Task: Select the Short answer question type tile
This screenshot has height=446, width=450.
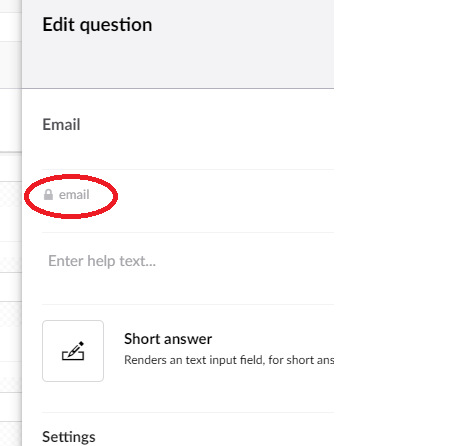Action: click(x=73, y=351)
